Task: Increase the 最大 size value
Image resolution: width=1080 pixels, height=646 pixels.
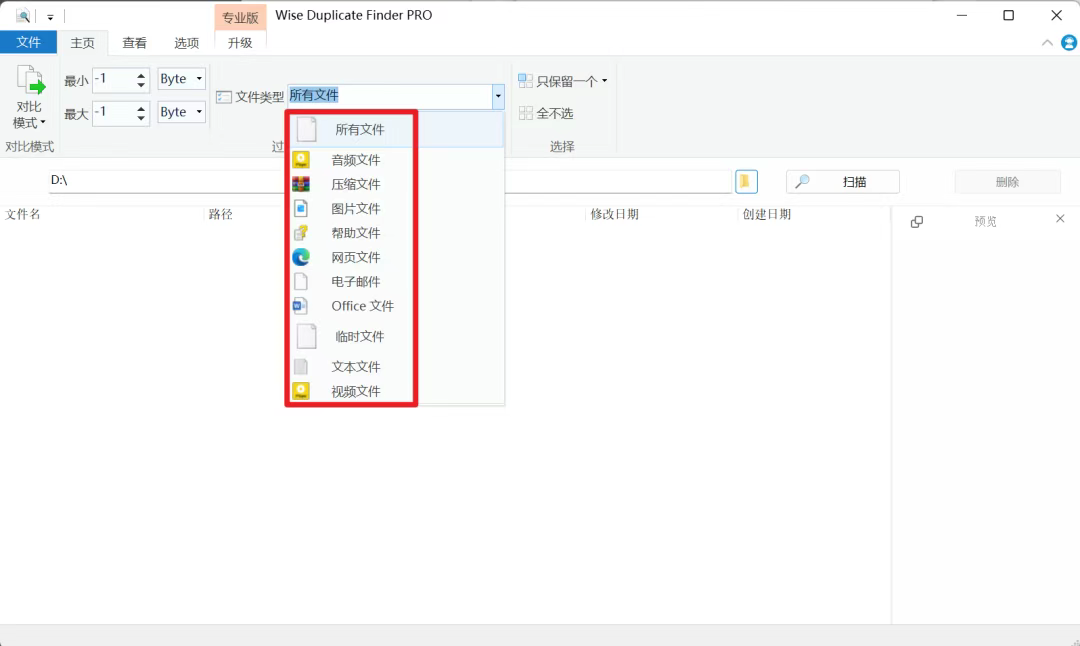Action: pyautogui.click(x=141, y=107)
